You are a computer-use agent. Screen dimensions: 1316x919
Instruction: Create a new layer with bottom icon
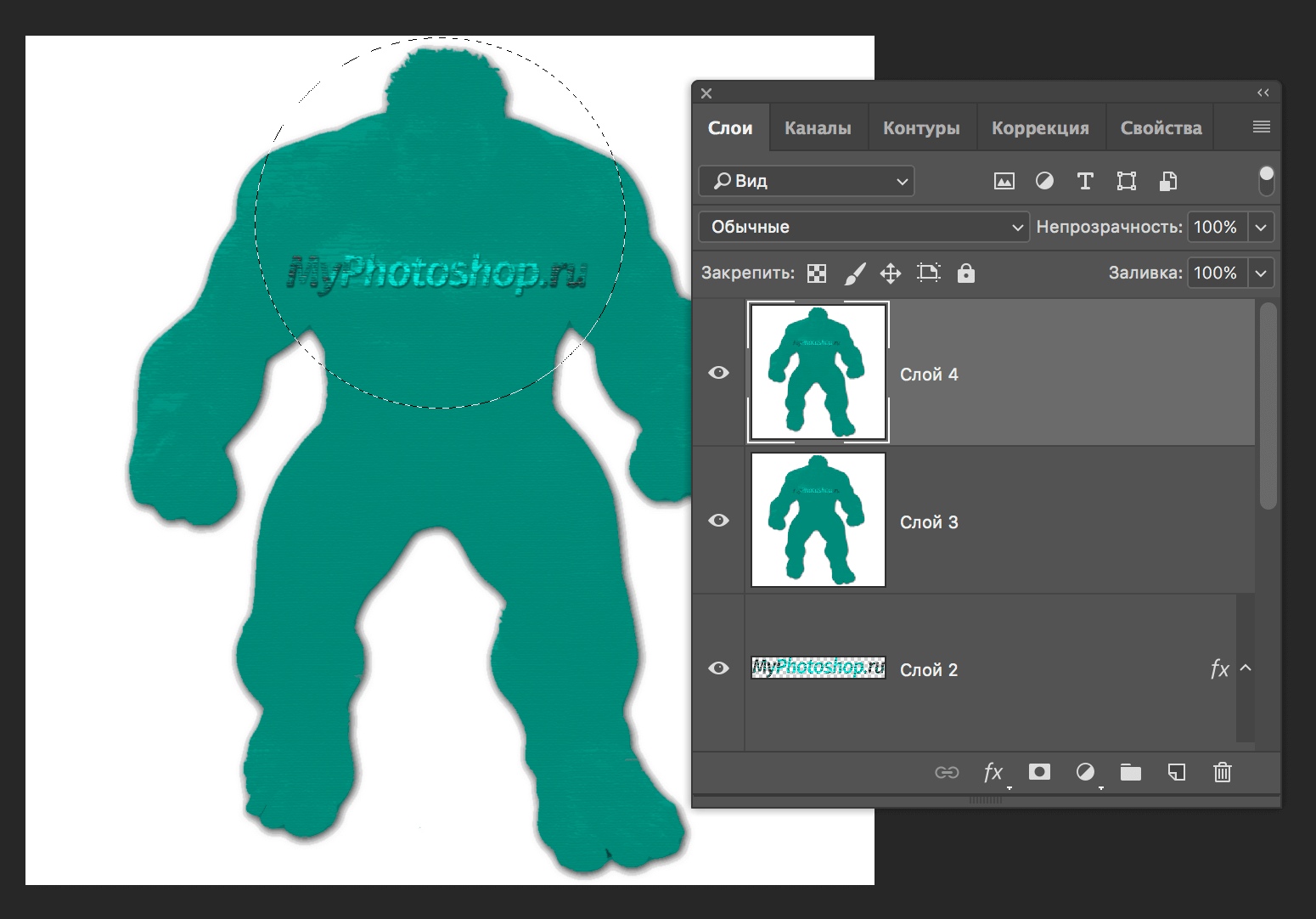click(1176, 772)
